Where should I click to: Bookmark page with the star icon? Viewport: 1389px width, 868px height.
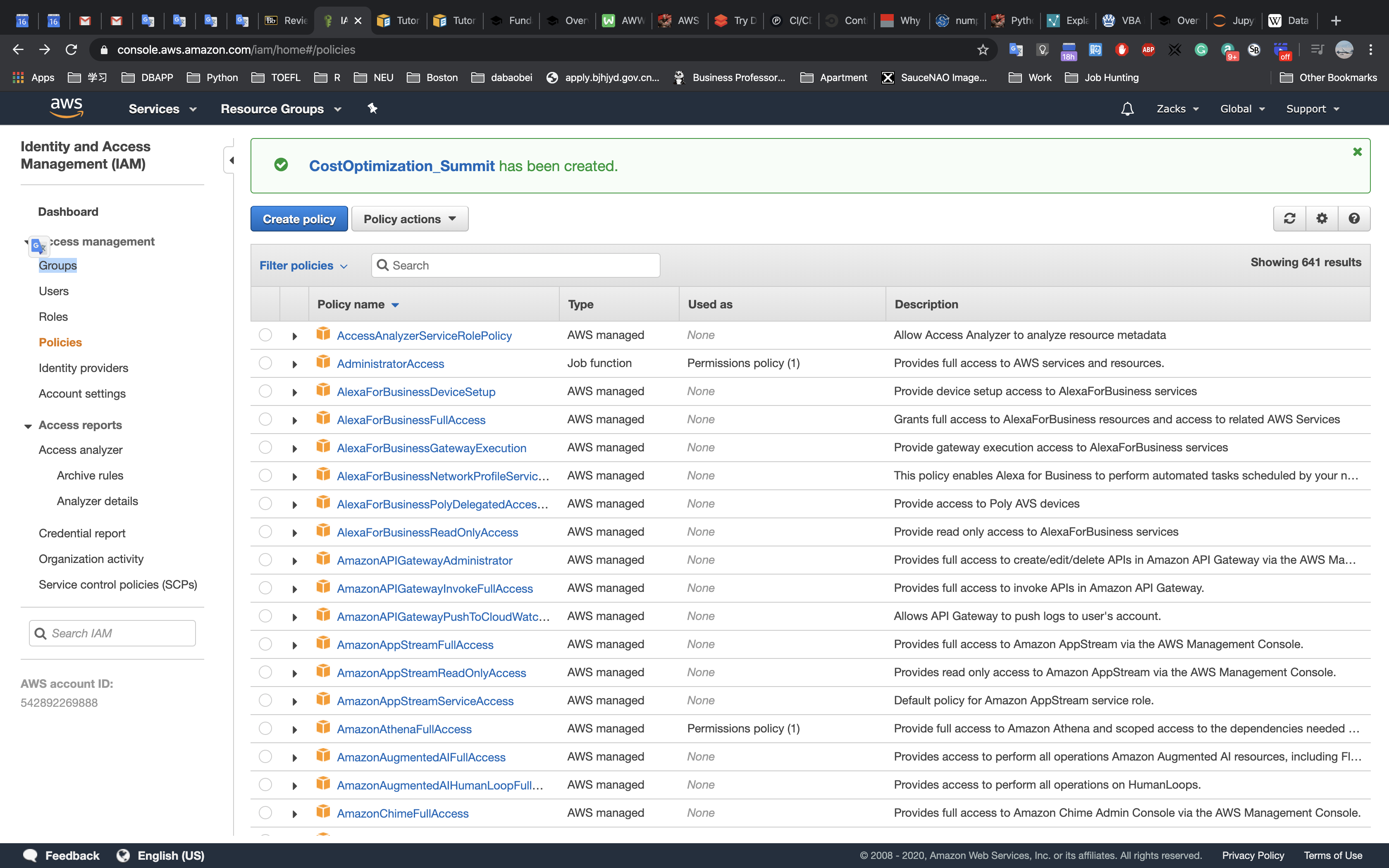click(983, 50)
